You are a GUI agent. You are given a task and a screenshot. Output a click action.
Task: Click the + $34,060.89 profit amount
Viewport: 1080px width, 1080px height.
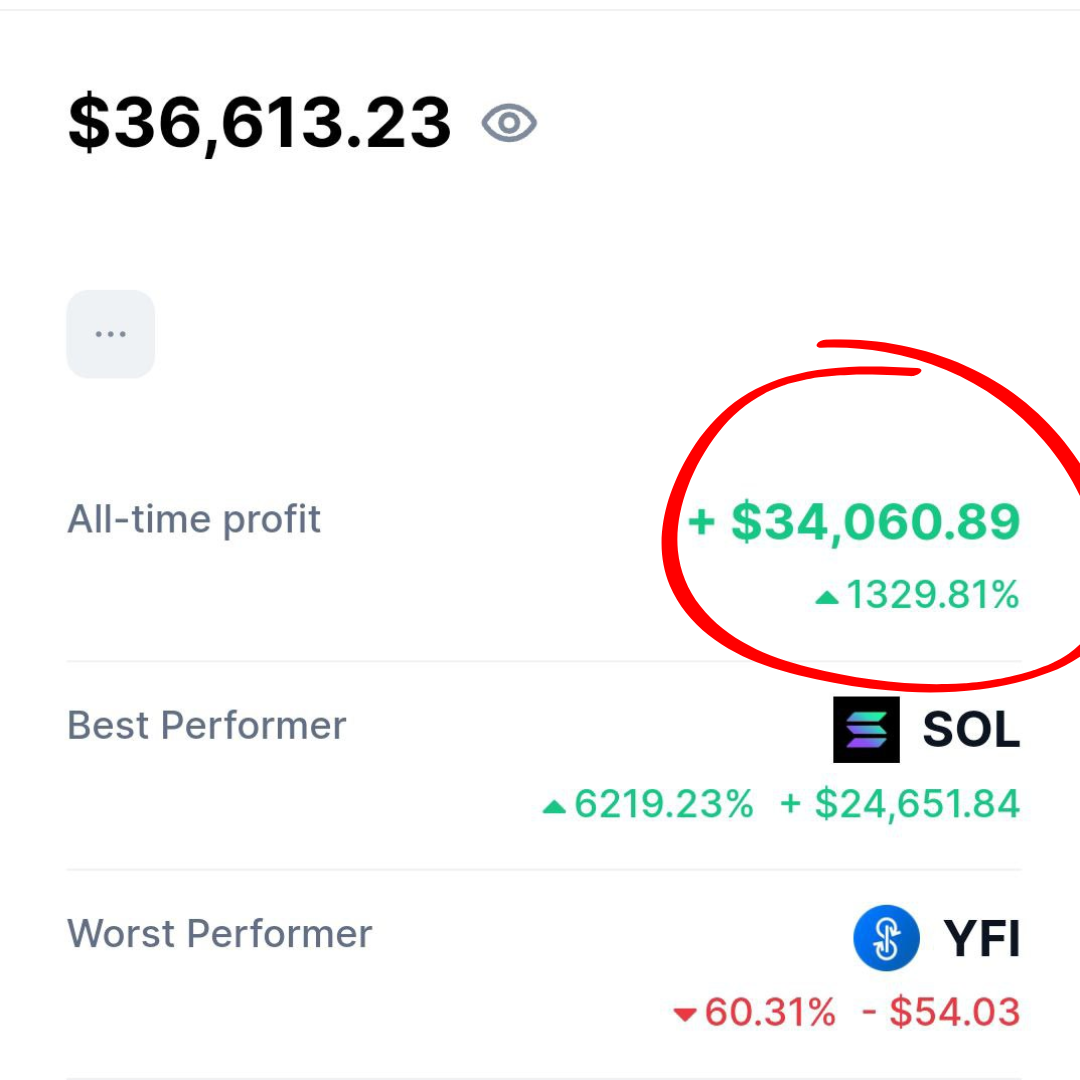point(875,522)
